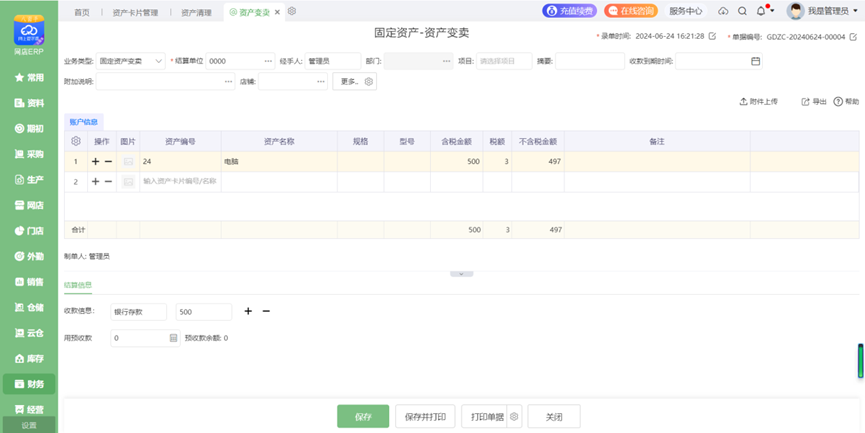Click the 附件上传 upload button
865x433 pixels.
[x=759, y=101]
